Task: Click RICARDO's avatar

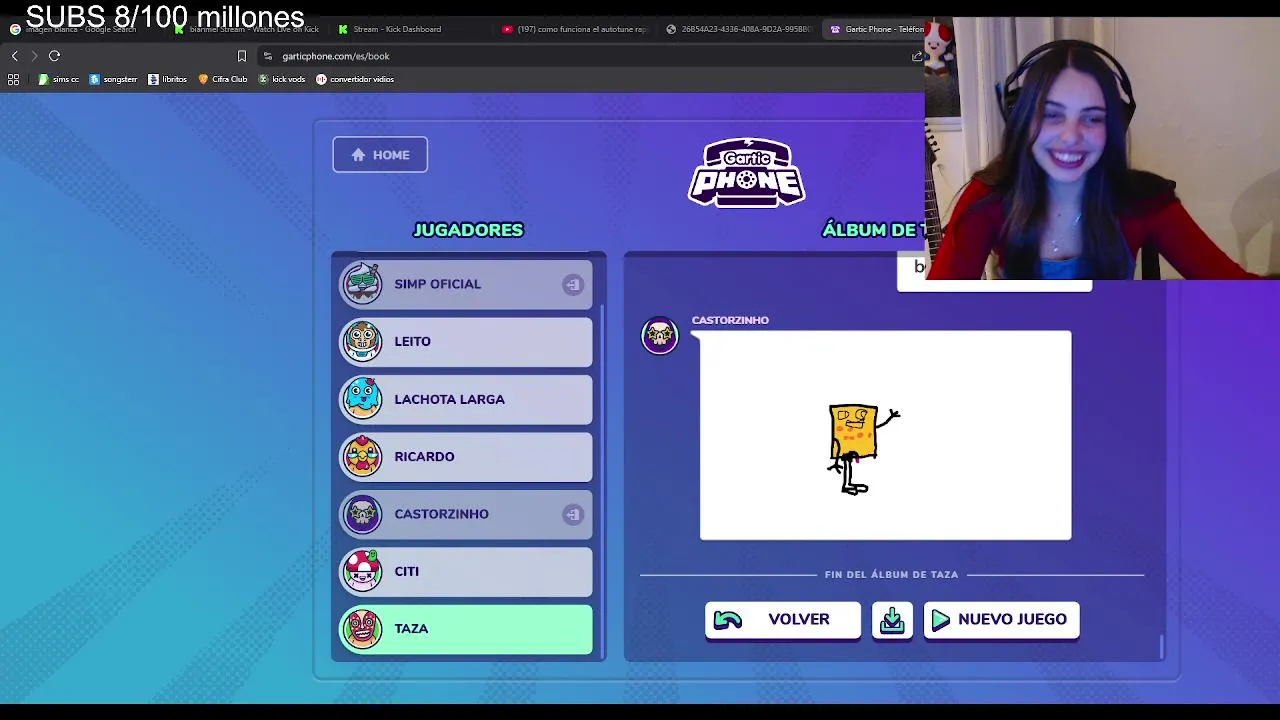Action: (362, 456)
